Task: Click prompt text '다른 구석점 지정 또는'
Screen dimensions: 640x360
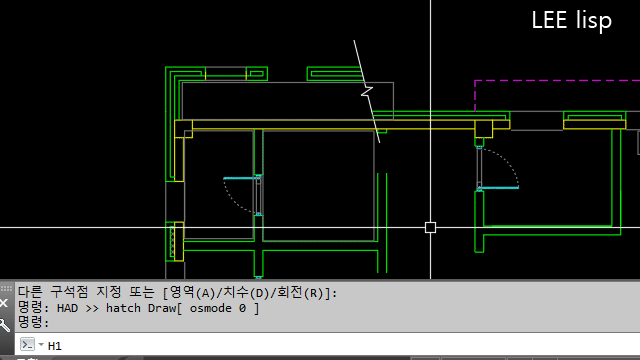Action: point(86,293)
